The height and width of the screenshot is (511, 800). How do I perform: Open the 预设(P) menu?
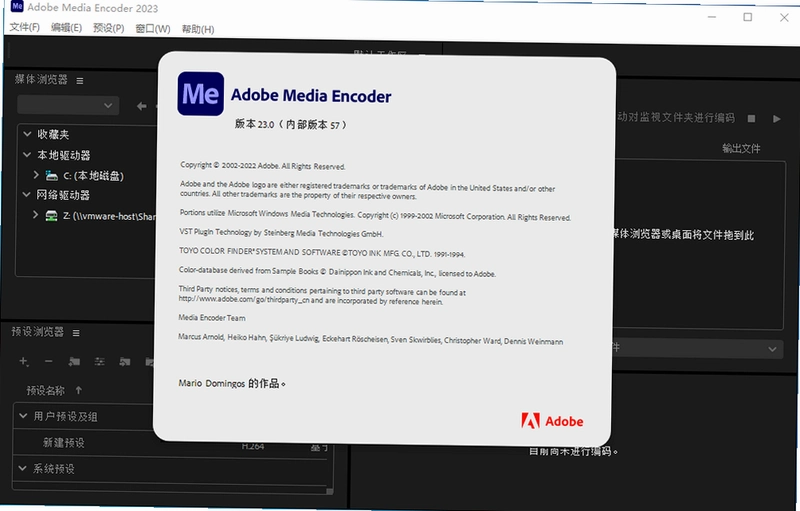click(109, 28)
